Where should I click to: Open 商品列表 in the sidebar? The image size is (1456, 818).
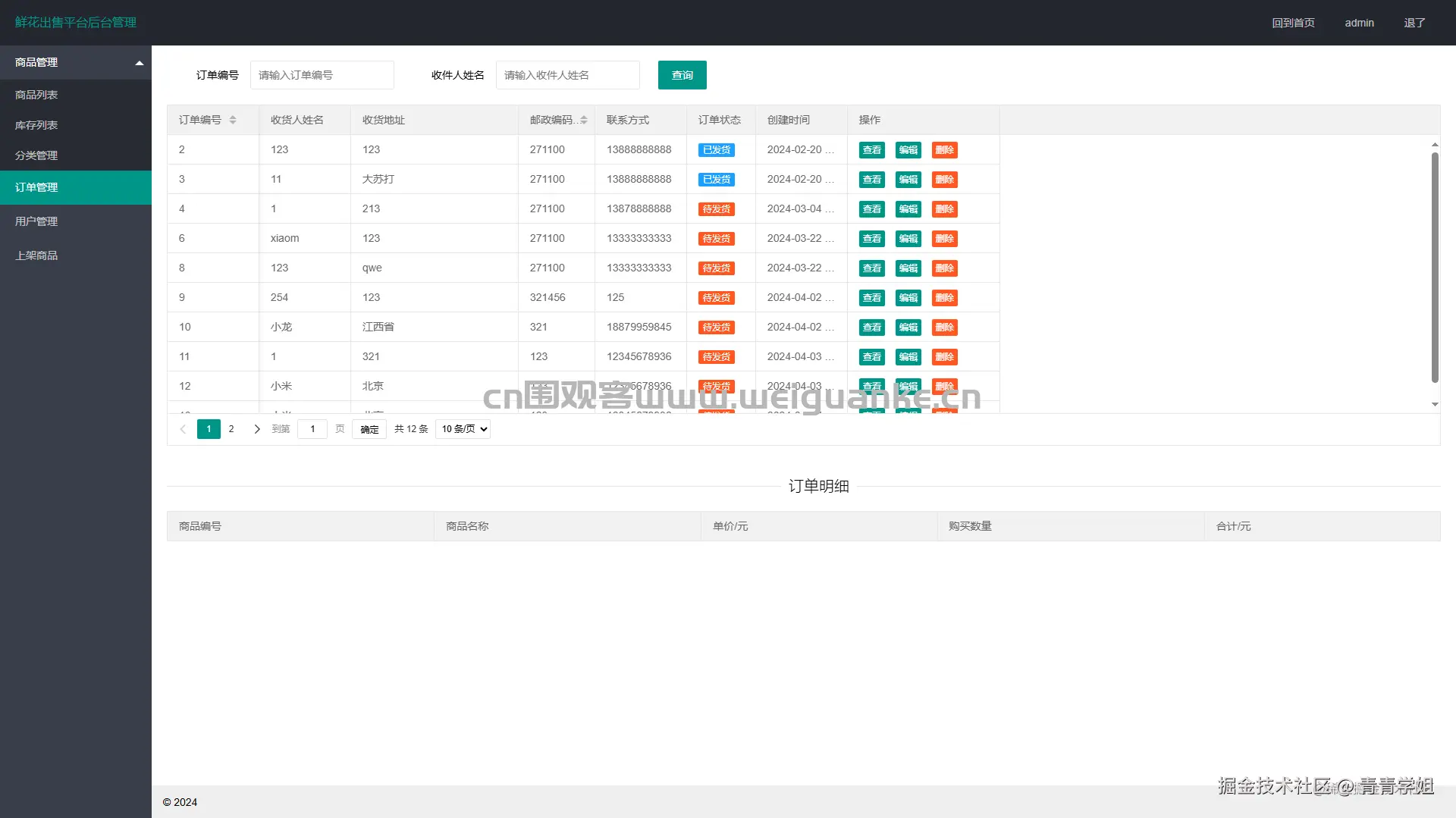click(x=76, y=95)
